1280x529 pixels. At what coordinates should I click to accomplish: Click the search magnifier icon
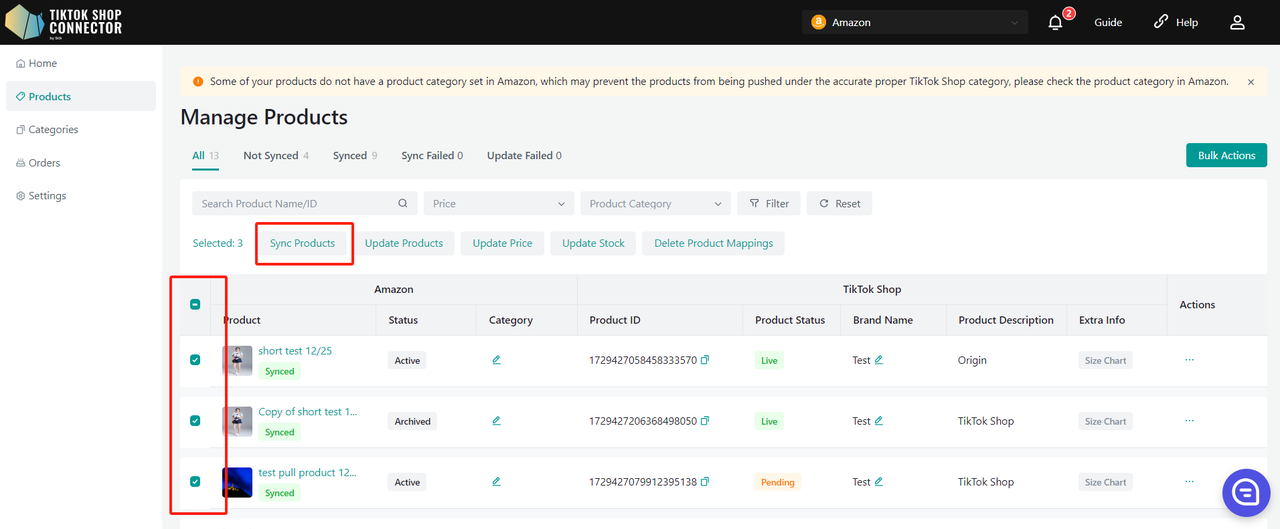pyautogui.click(x=403, y=204)
